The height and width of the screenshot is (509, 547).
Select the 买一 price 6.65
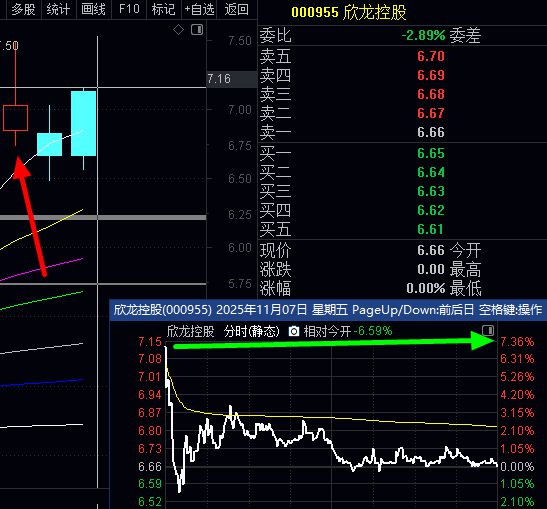pos(431,153)
